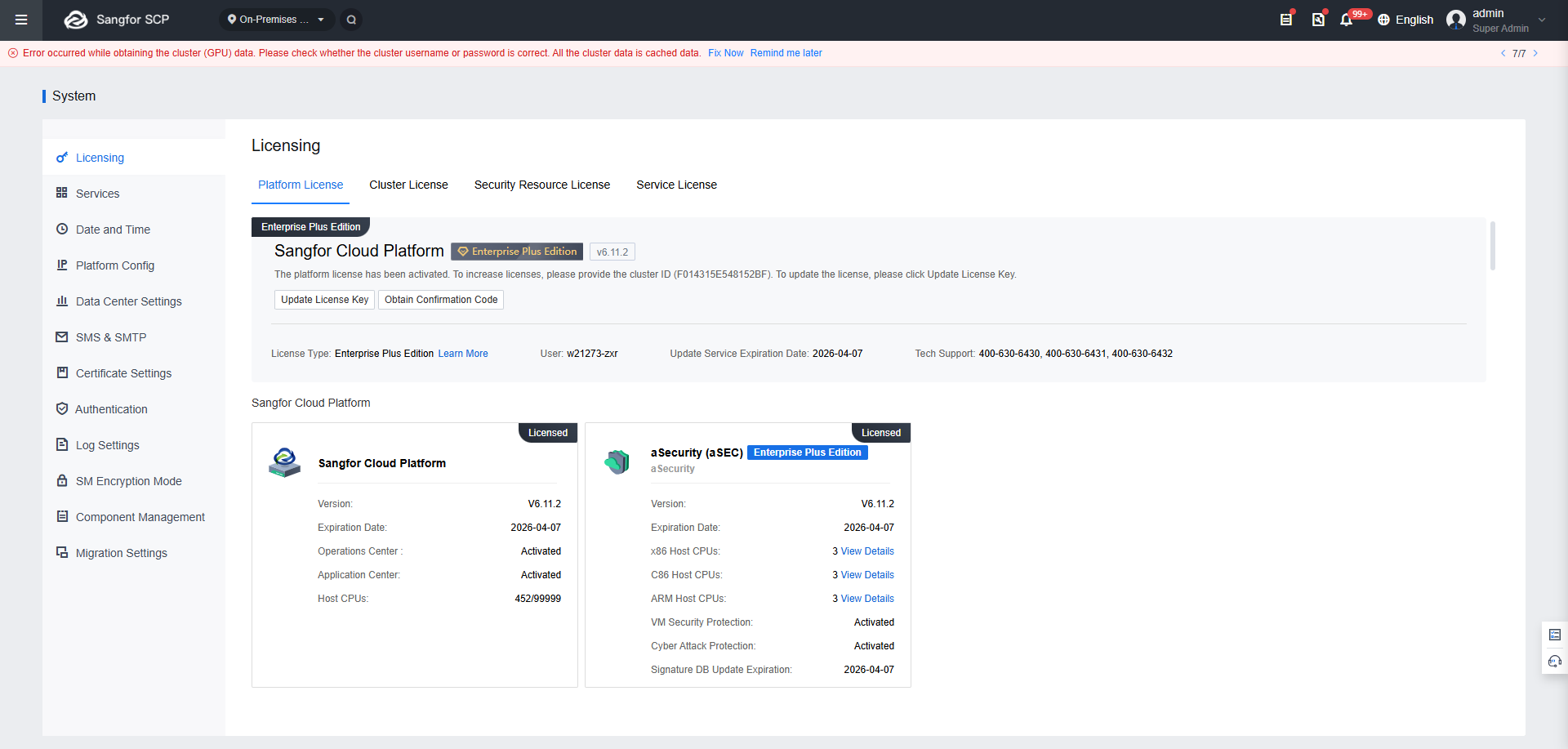The image size is (1568, 749).
Task: Open the operation log icon in header
Action: [x=1318, y=20]
